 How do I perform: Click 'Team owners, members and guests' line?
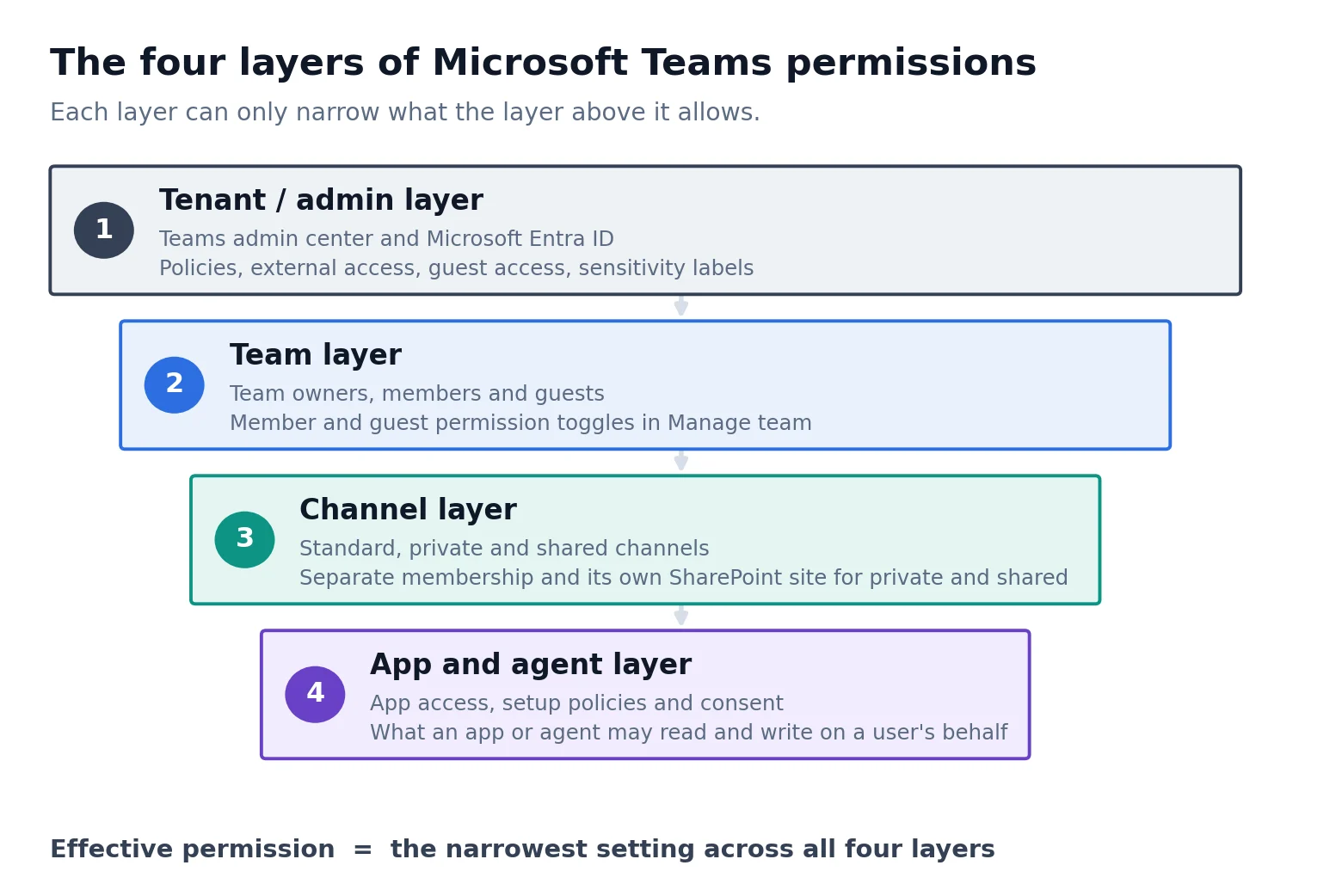[x=417, y=394]
